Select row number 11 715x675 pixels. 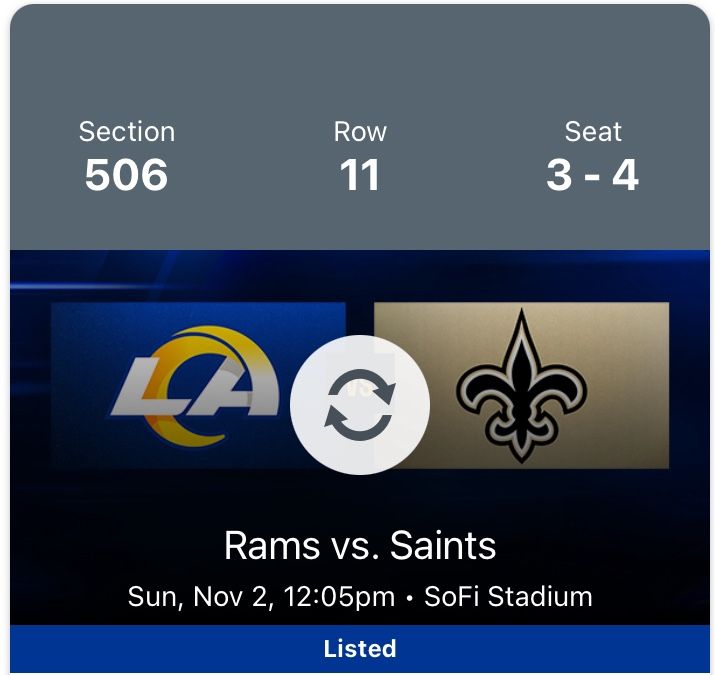click(360, 175)
